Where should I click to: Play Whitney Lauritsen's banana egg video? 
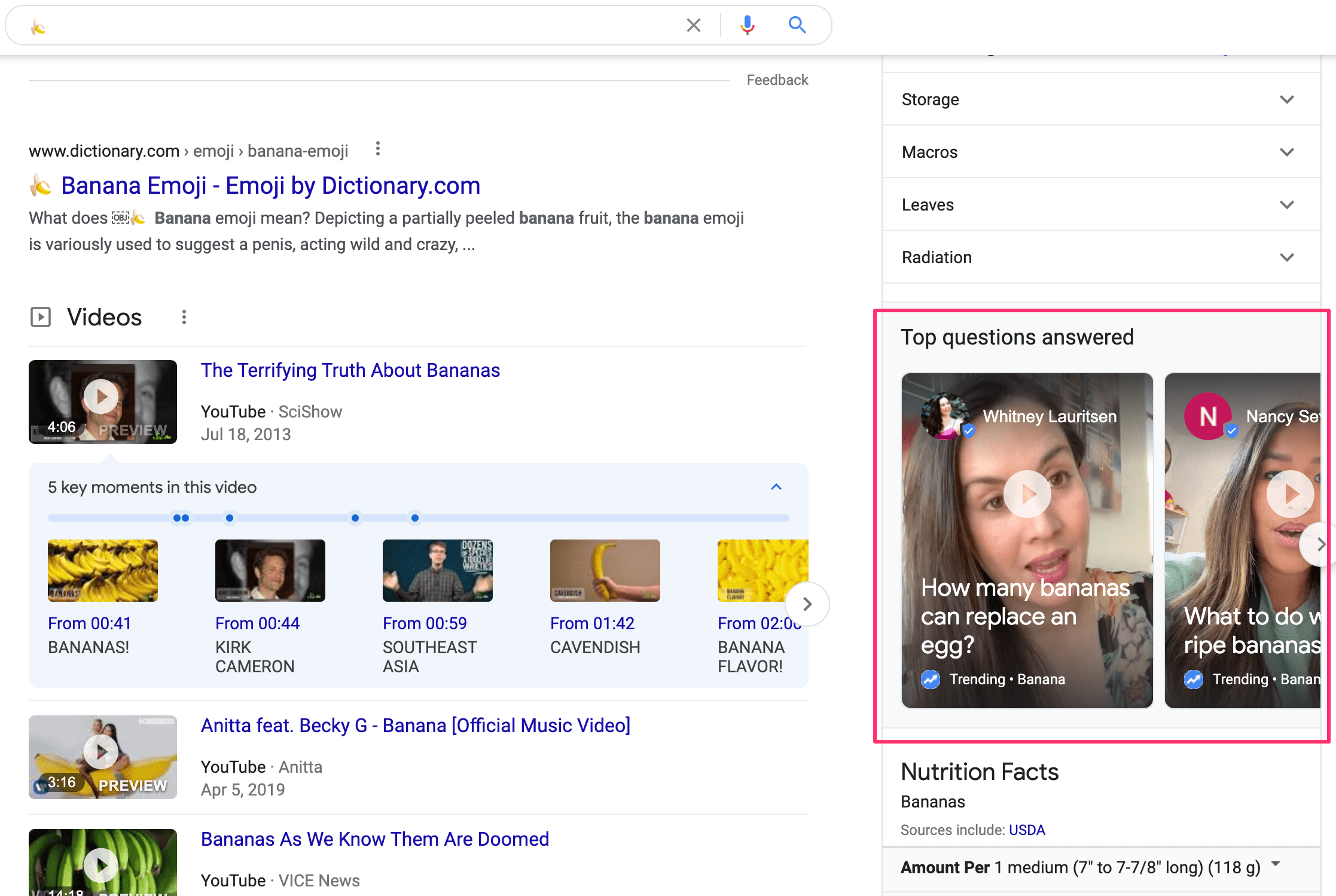[x=1027, y=494]
